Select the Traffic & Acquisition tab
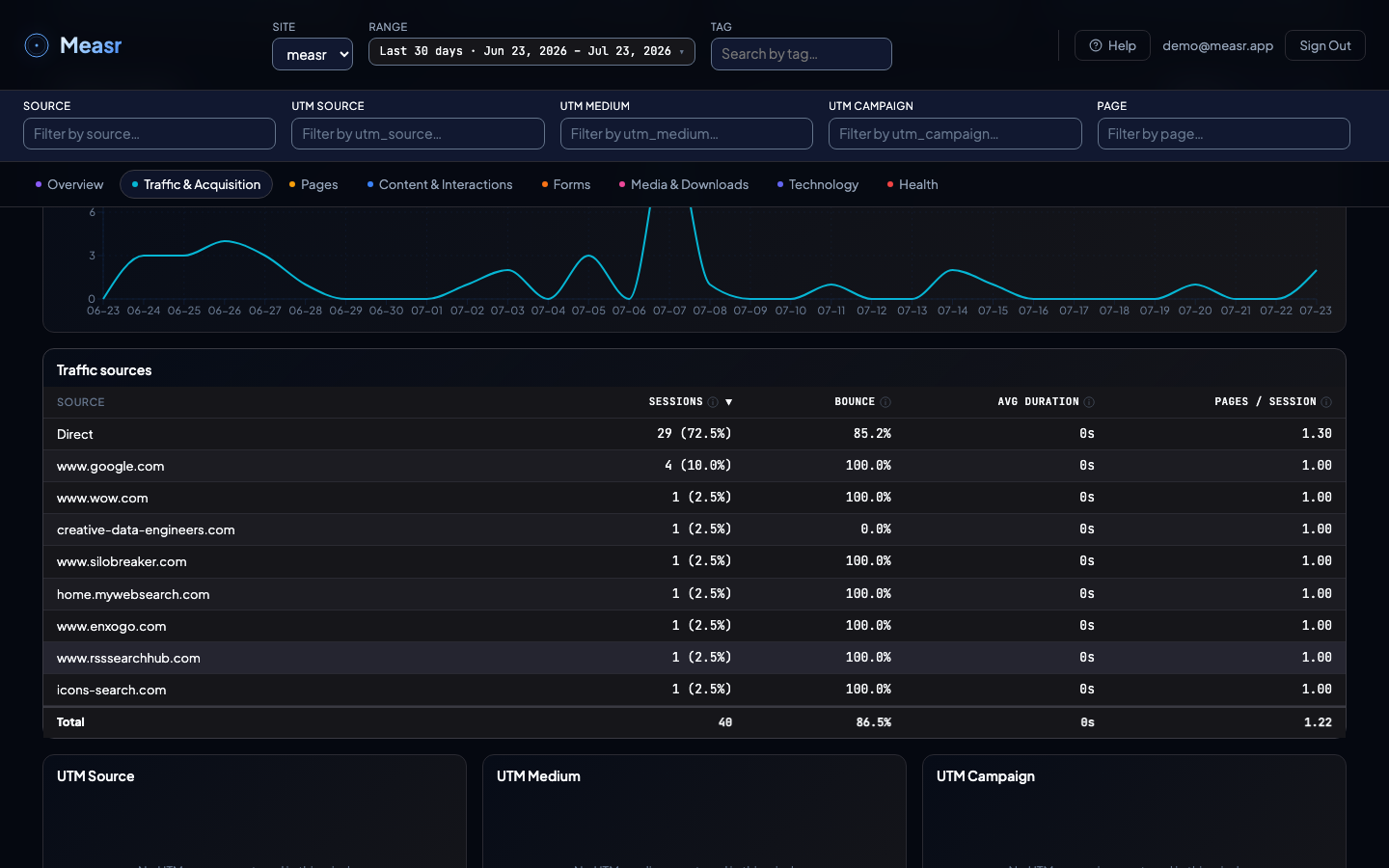 196,184
